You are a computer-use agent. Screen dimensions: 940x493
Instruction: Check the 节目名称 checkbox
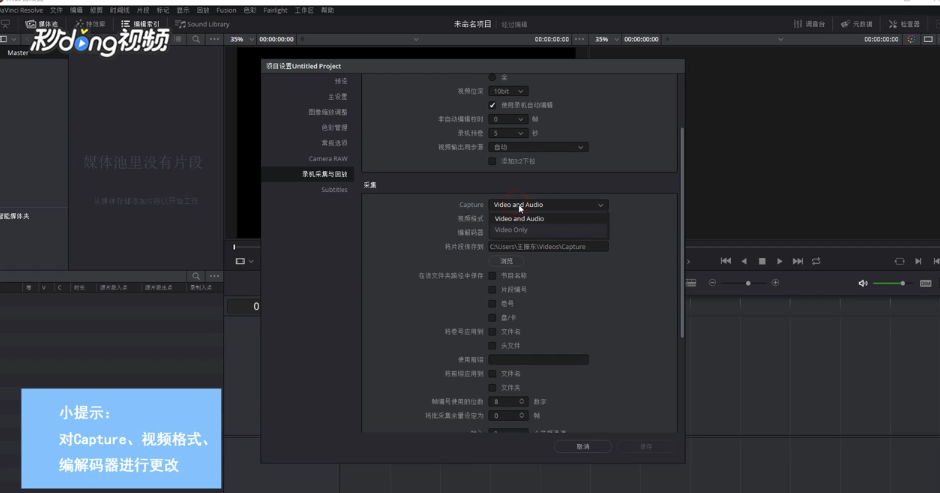pyautogui.click(x=492, y=276)
